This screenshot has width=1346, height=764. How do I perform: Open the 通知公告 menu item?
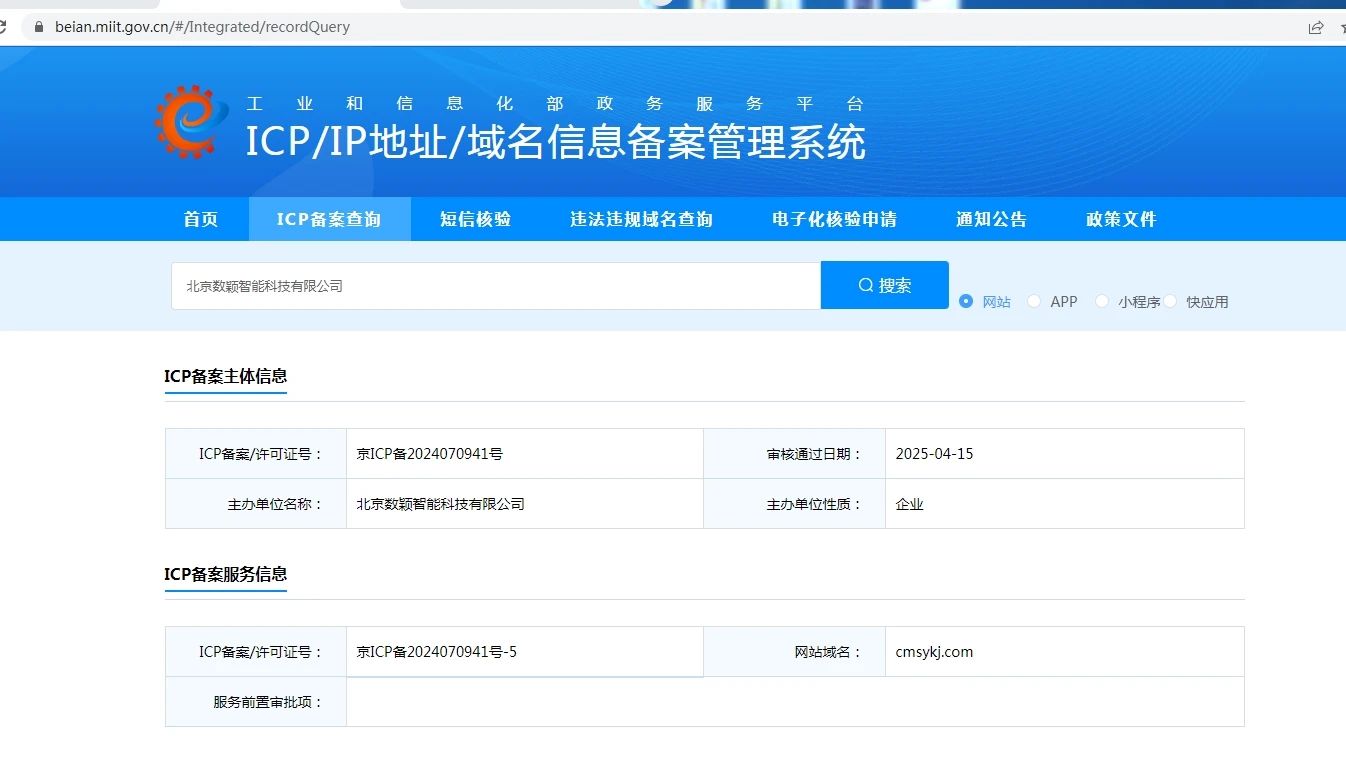tap(991, 219)
